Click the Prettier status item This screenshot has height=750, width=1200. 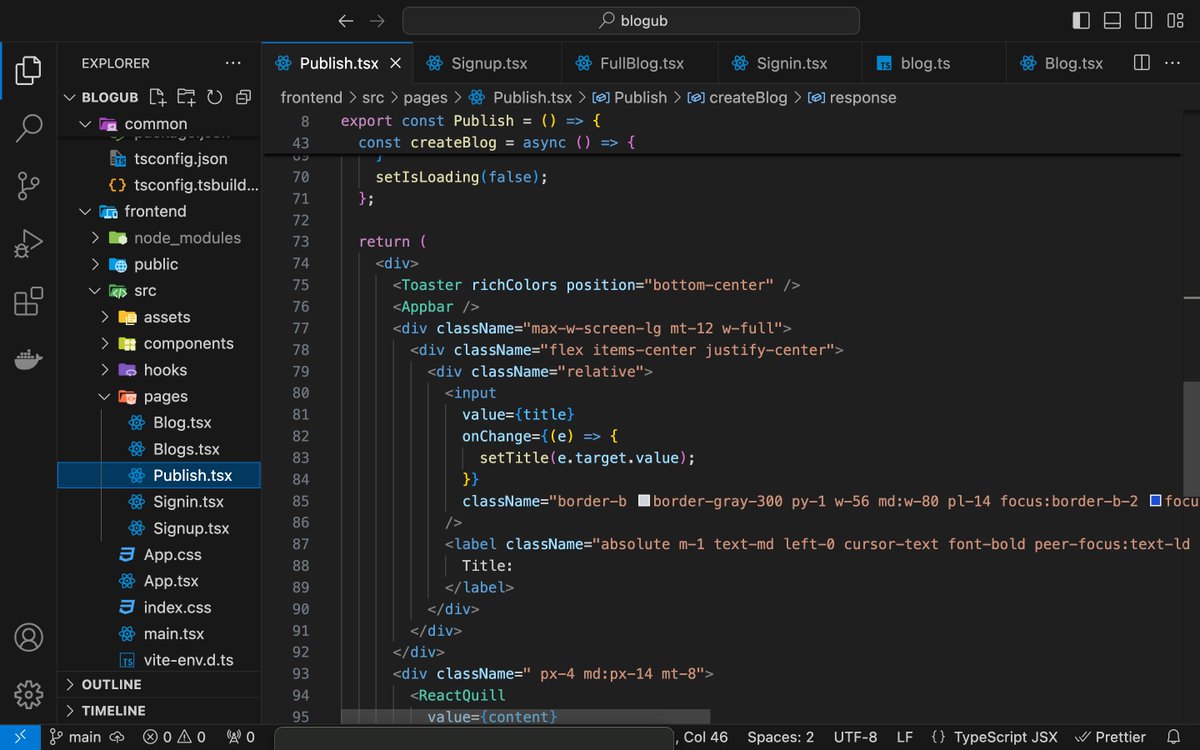point(1110,737)
